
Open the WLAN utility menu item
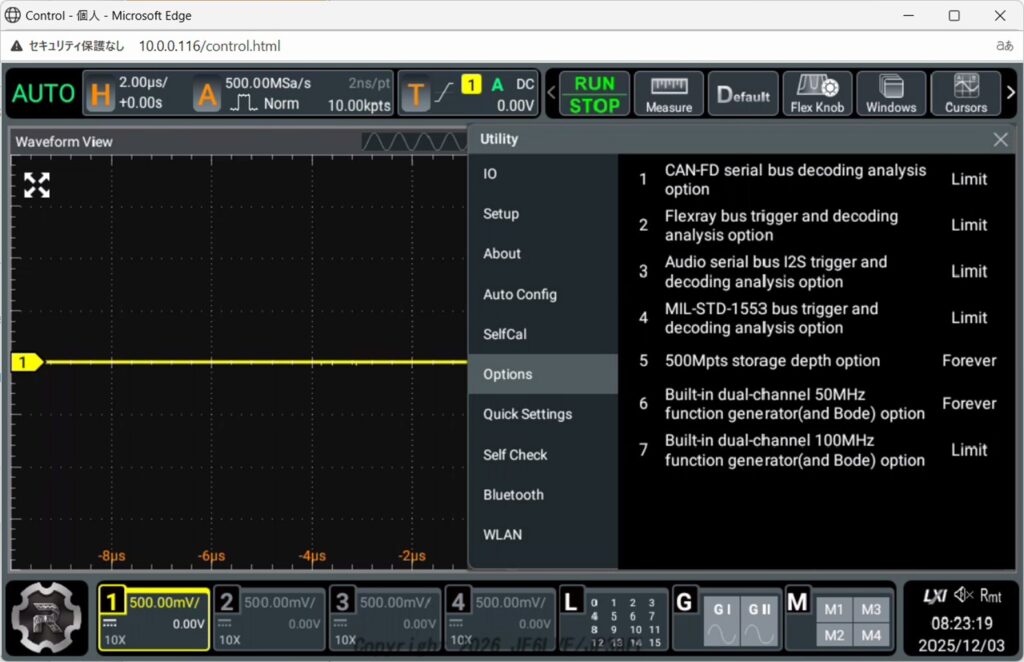503,534
